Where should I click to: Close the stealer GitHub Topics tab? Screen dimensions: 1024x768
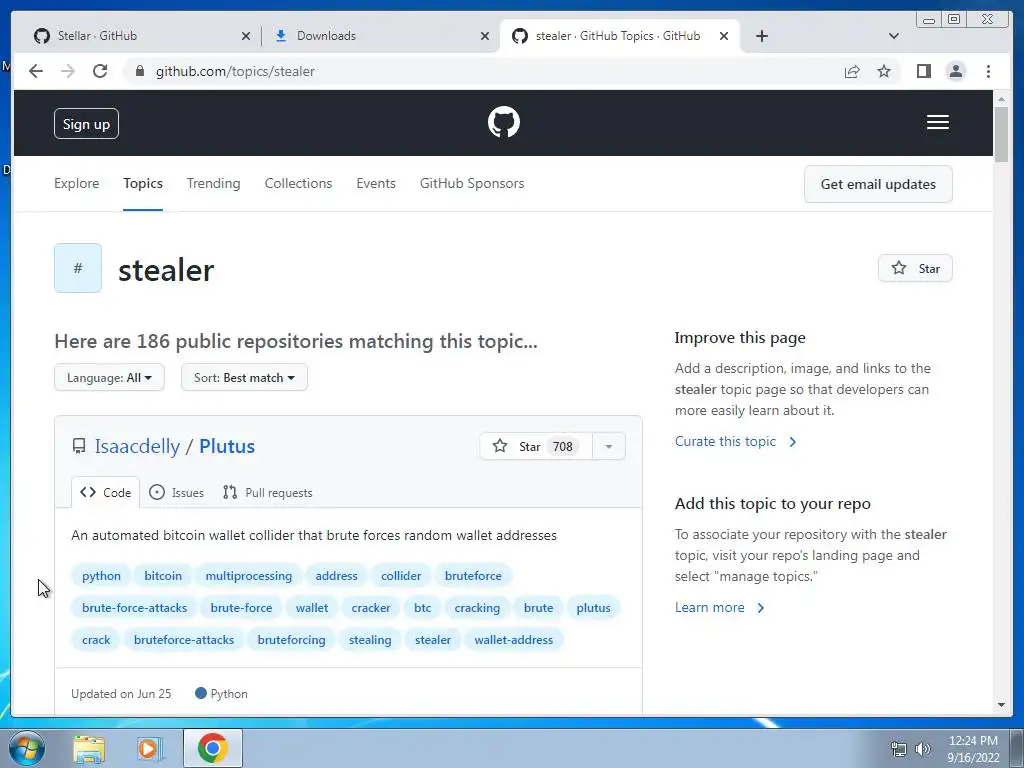point(724,36)
